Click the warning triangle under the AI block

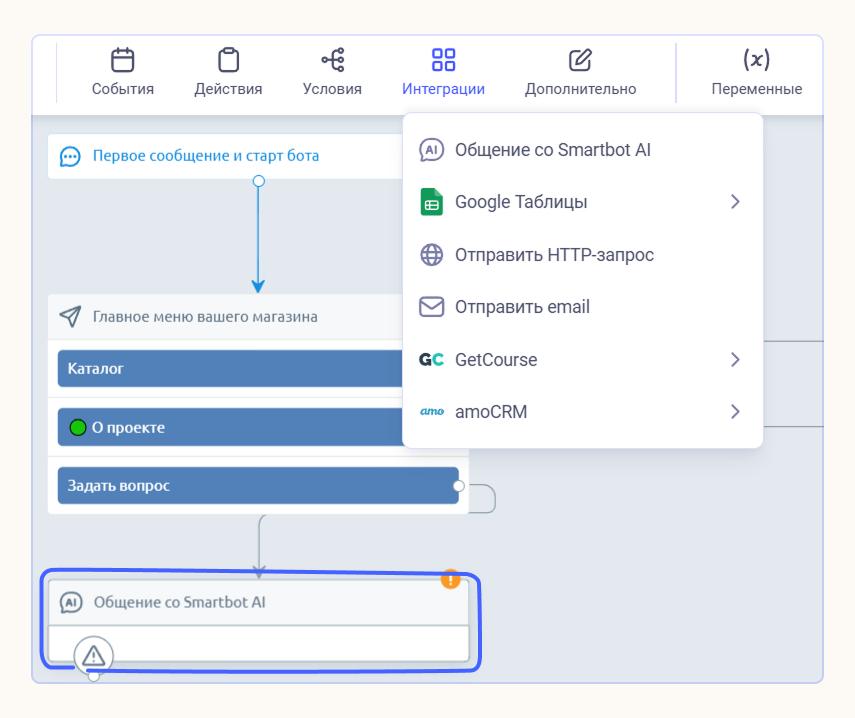[94, 655]
